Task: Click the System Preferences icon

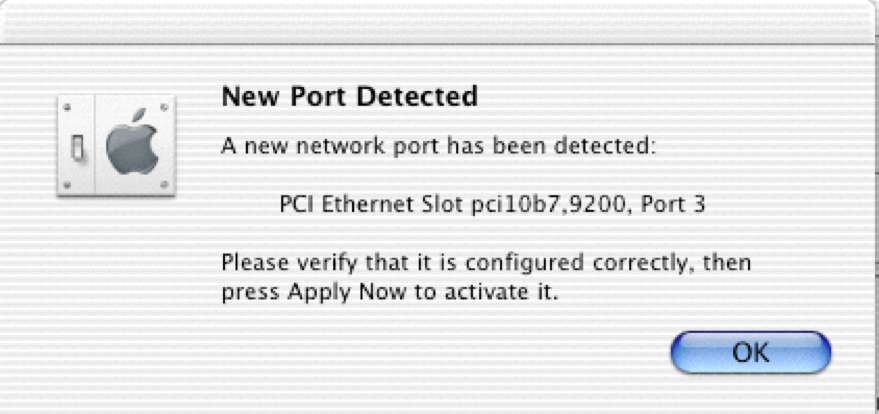Action: click(116, 146)
